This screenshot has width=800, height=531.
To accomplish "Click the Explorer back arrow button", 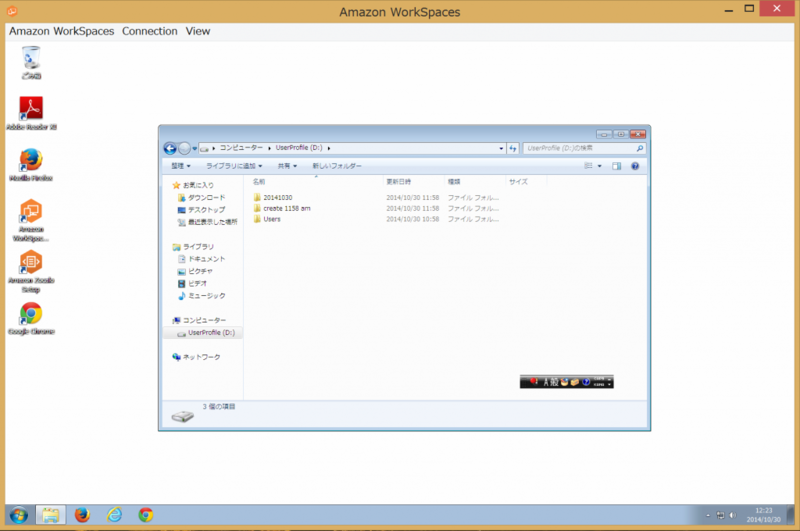I will 170,148.
